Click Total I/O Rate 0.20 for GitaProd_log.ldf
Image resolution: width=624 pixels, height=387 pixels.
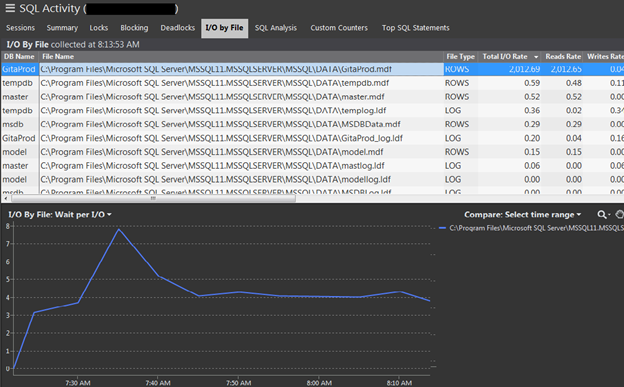point(532,138)
